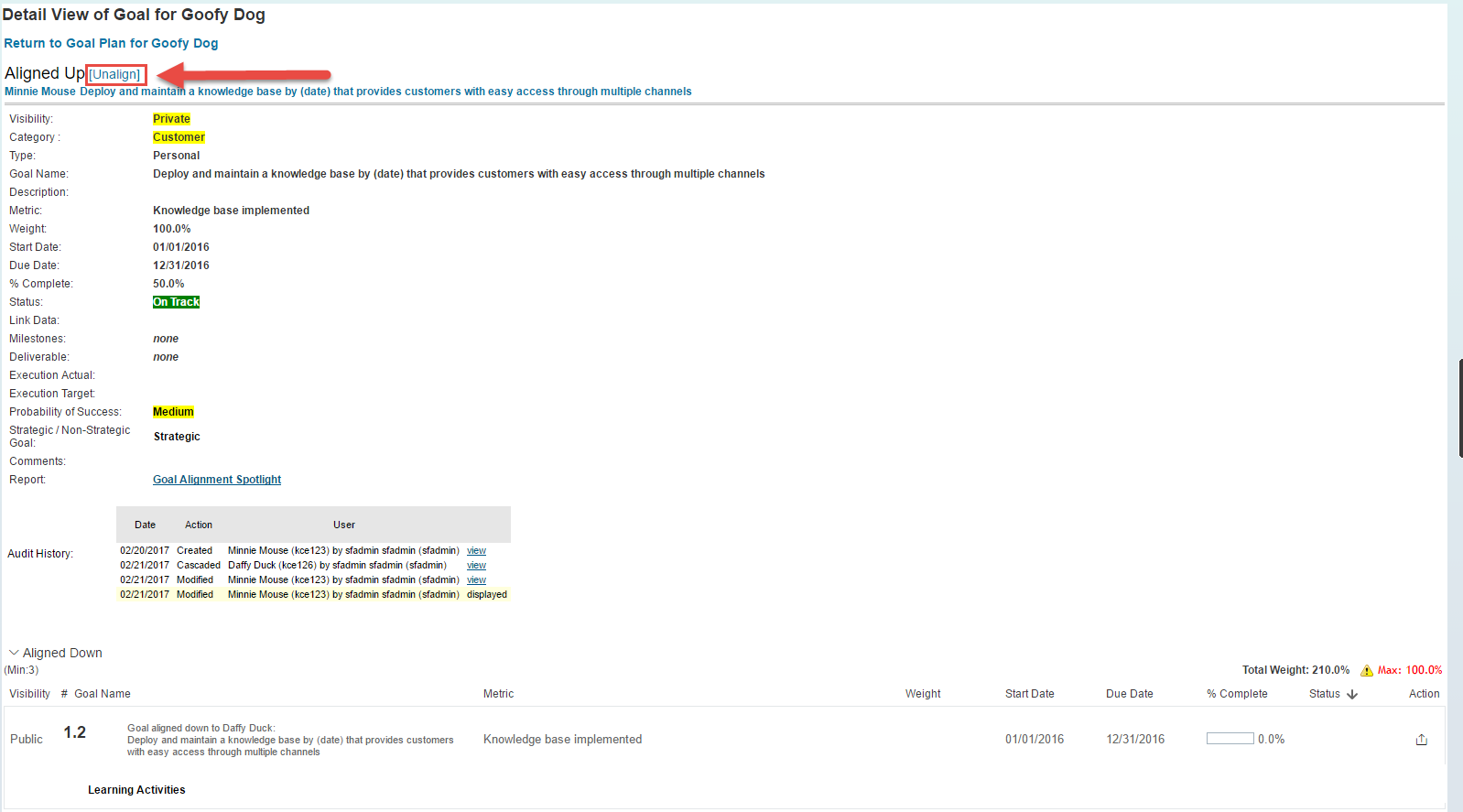Click the Audit History Action column header
The image size is (1463, 812).
(x=199, y=525)
